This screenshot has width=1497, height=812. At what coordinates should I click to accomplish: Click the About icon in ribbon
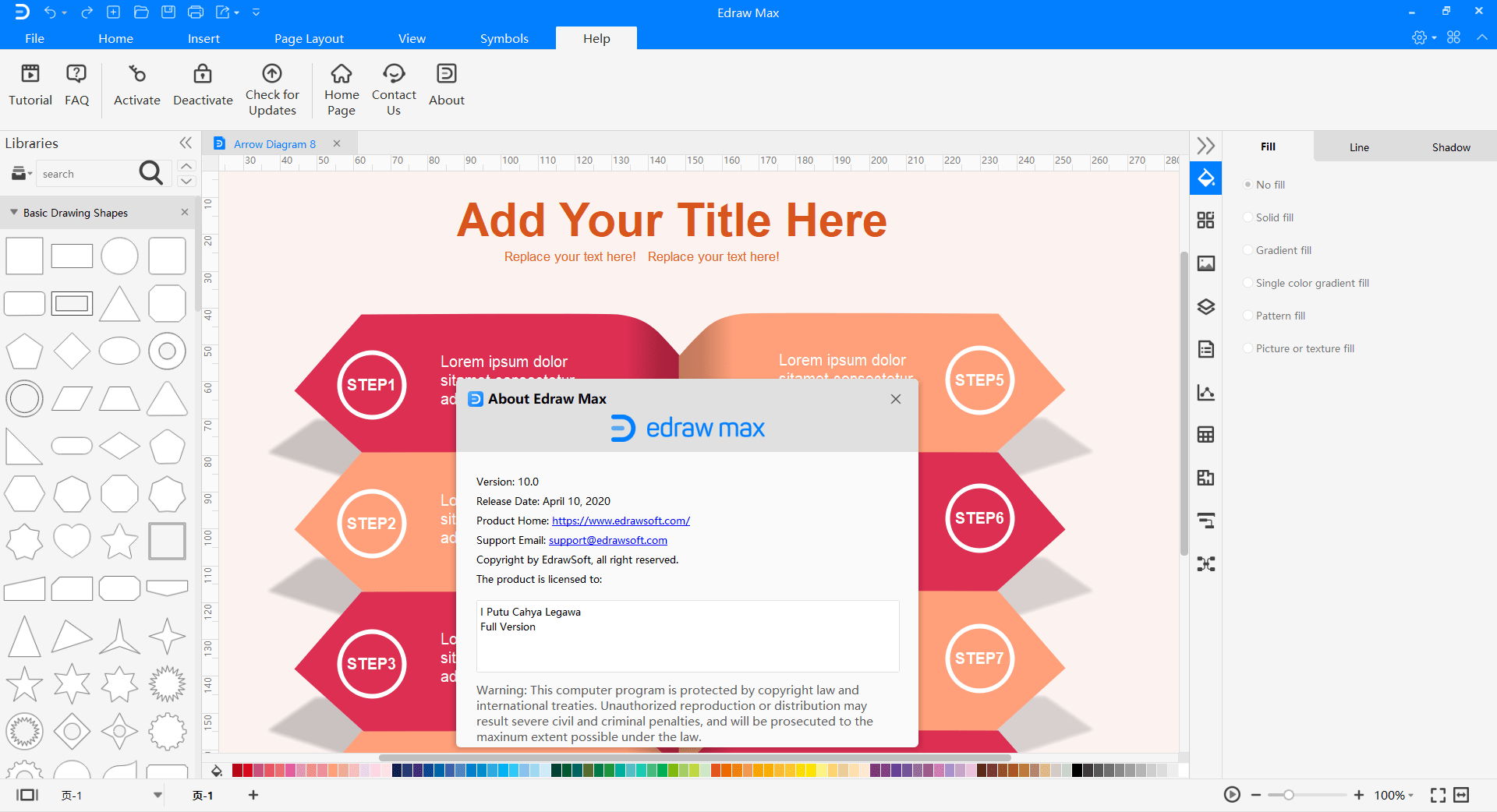[x=446, y=74]
